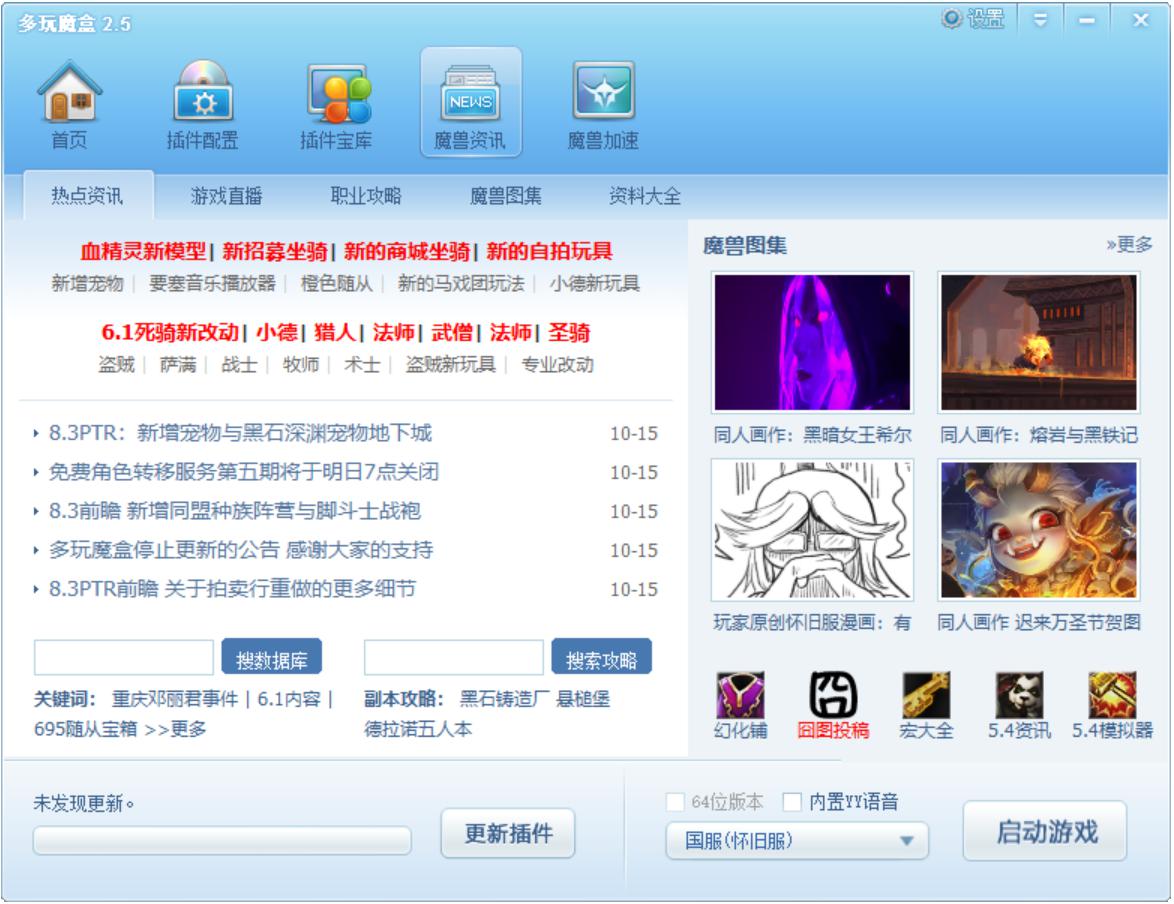Open headline 6.1死骑新改动

[x=170, y=332]
